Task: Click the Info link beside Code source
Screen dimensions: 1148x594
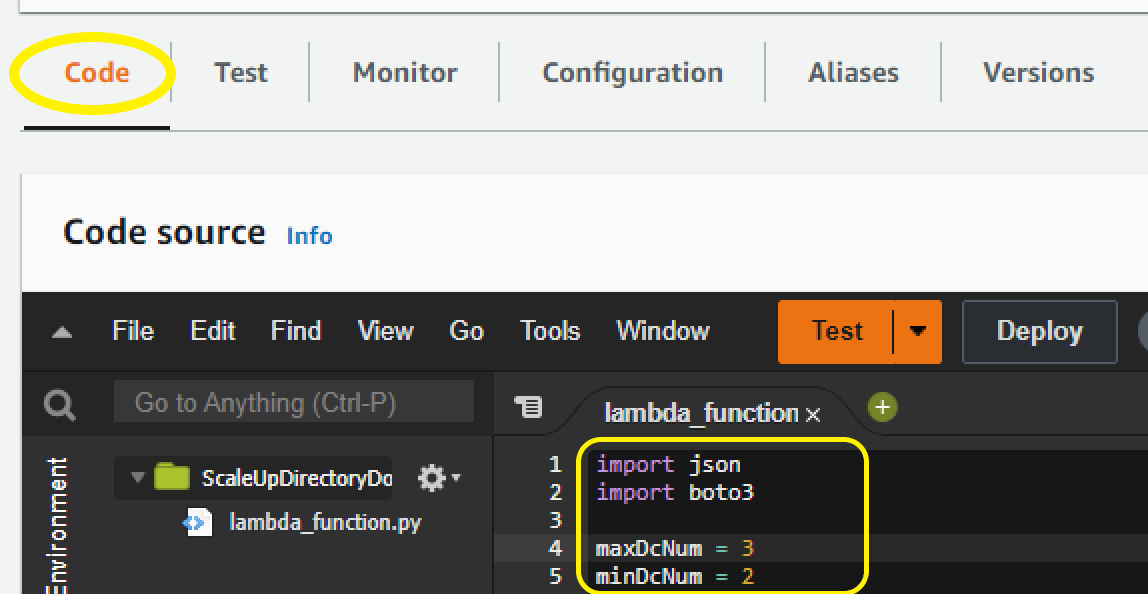Action: [309, 237]
